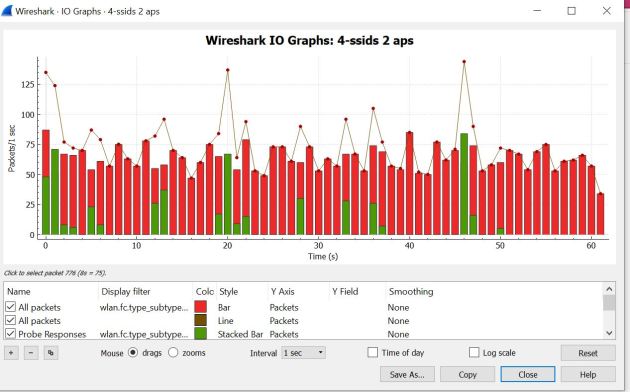Click the green color swatch for Probe Responses
630x392 pixels.
click(200, 334)
